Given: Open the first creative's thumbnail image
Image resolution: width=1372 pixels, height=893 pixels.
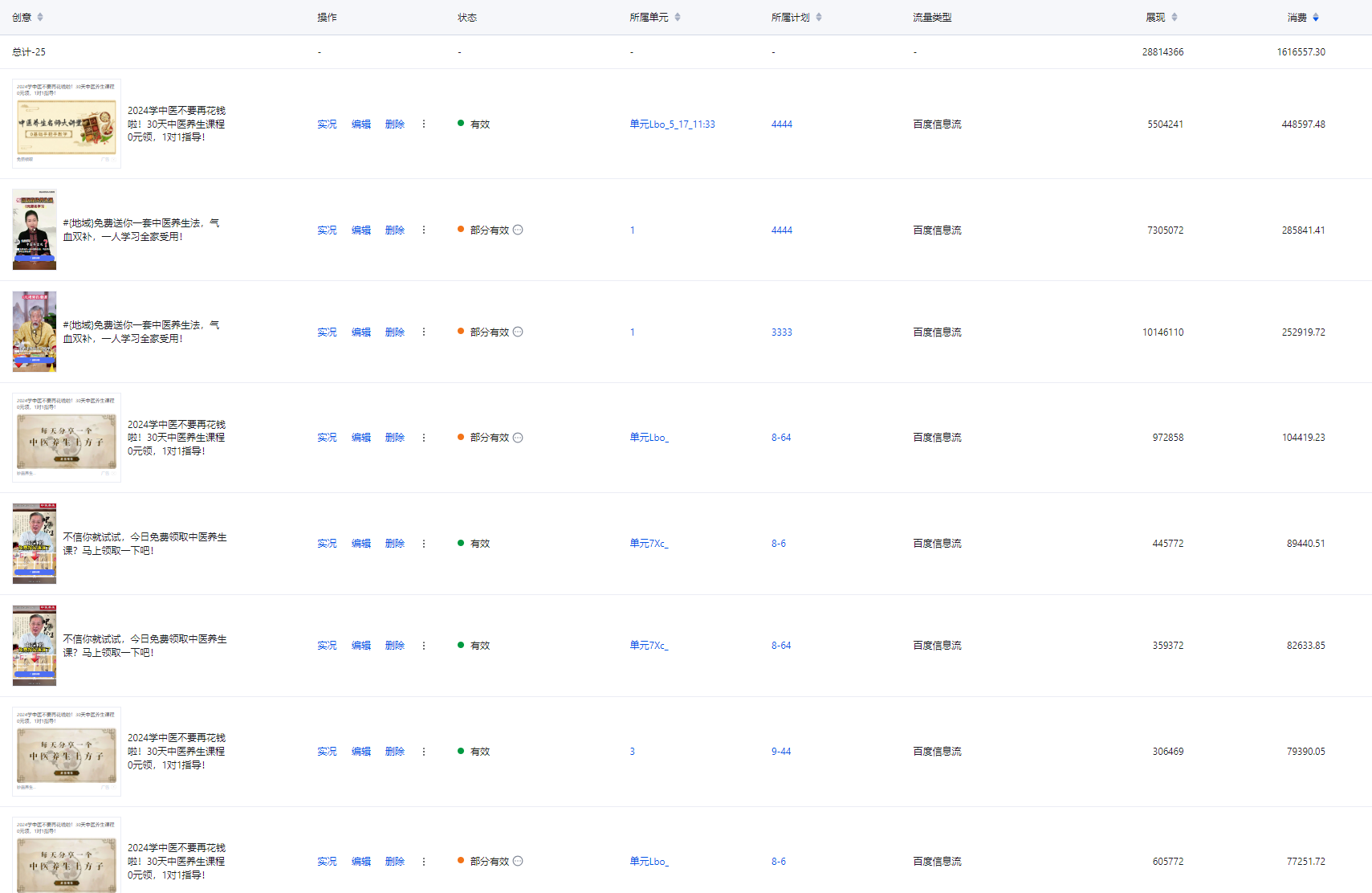Looking at the screenshot, I should tap(67, 124).
